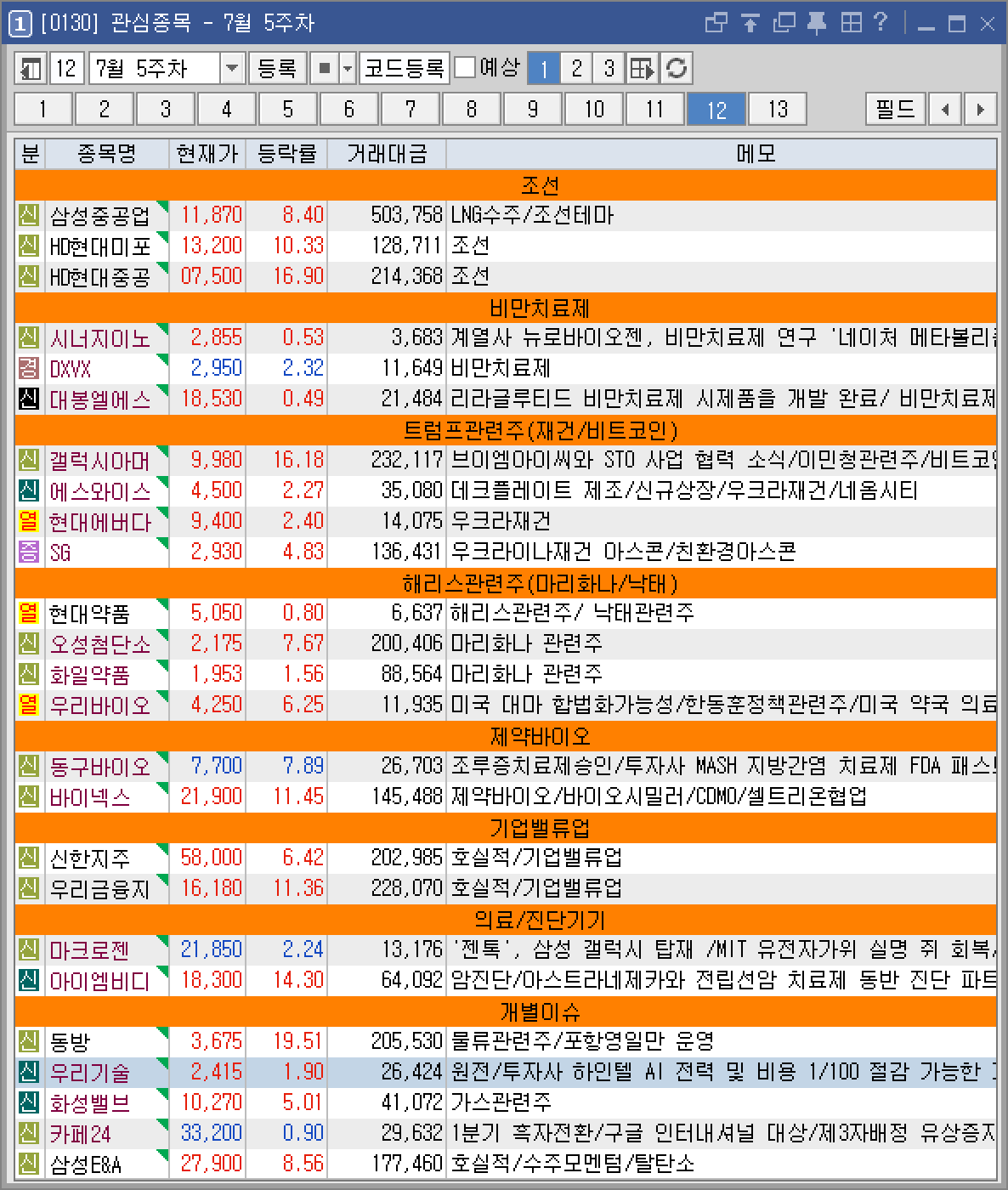Click the 현재가 column header
1008x1190 pixels.
click(207, 154)
